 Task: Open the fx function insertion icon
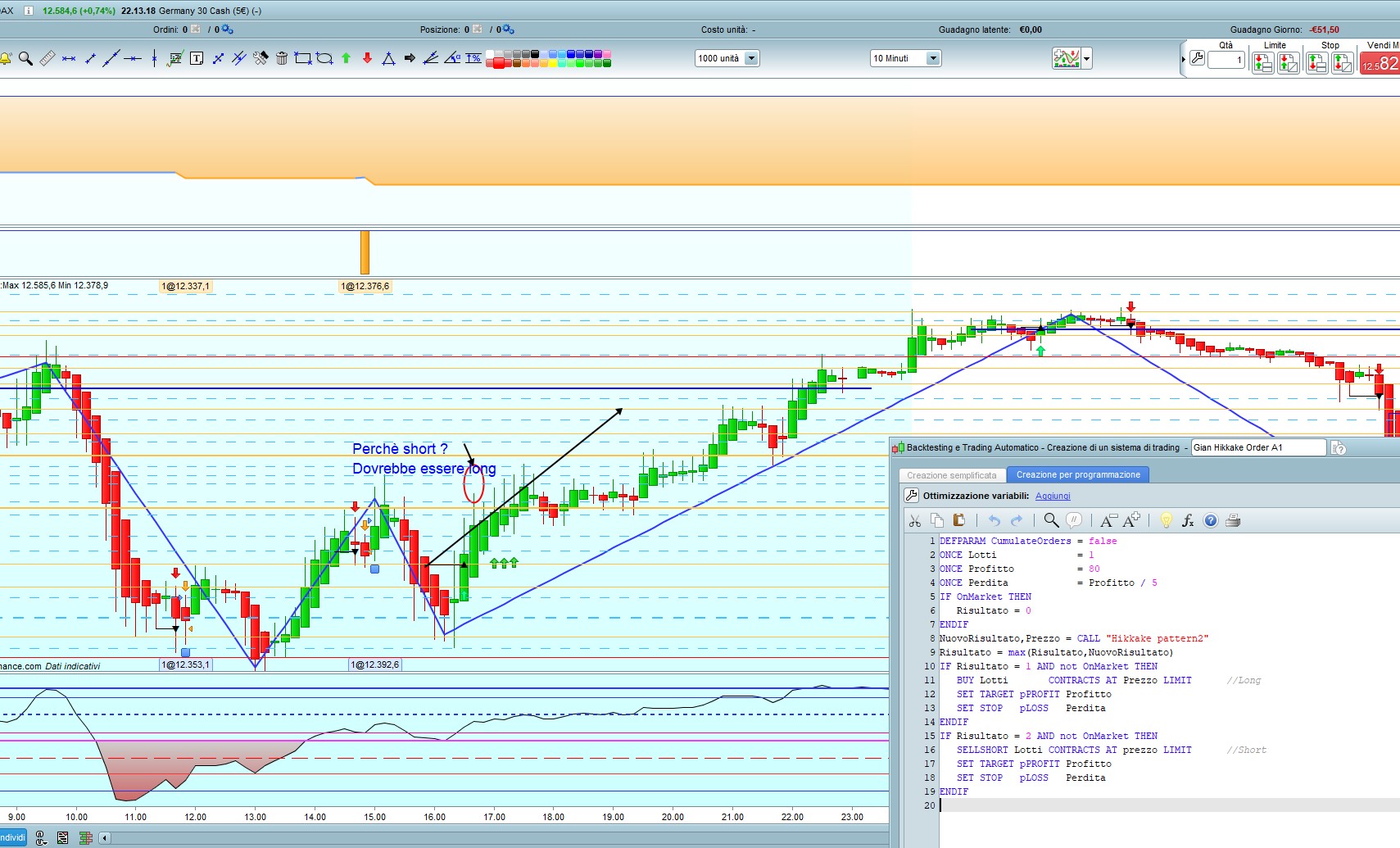tap(1188, 520)
